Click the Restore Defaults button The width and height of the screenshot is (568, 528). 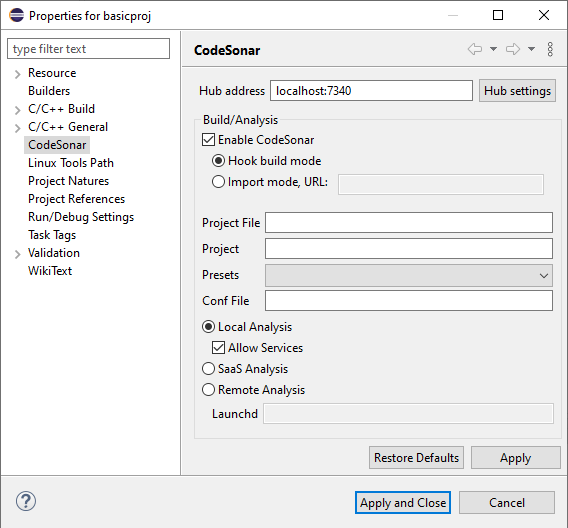[x=416, y=458]
